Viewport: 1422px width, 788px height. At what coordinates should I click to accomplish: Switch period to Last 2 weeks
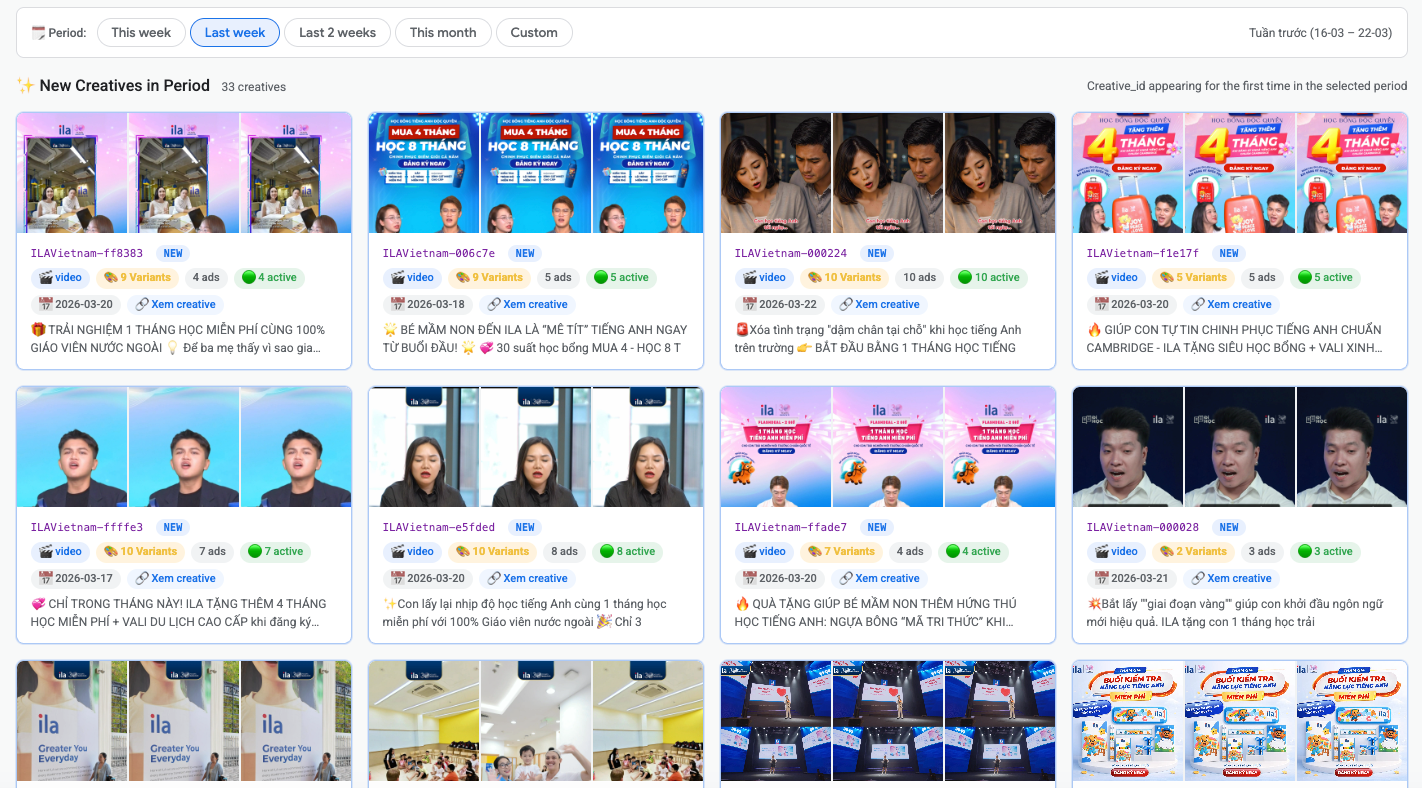337,31
